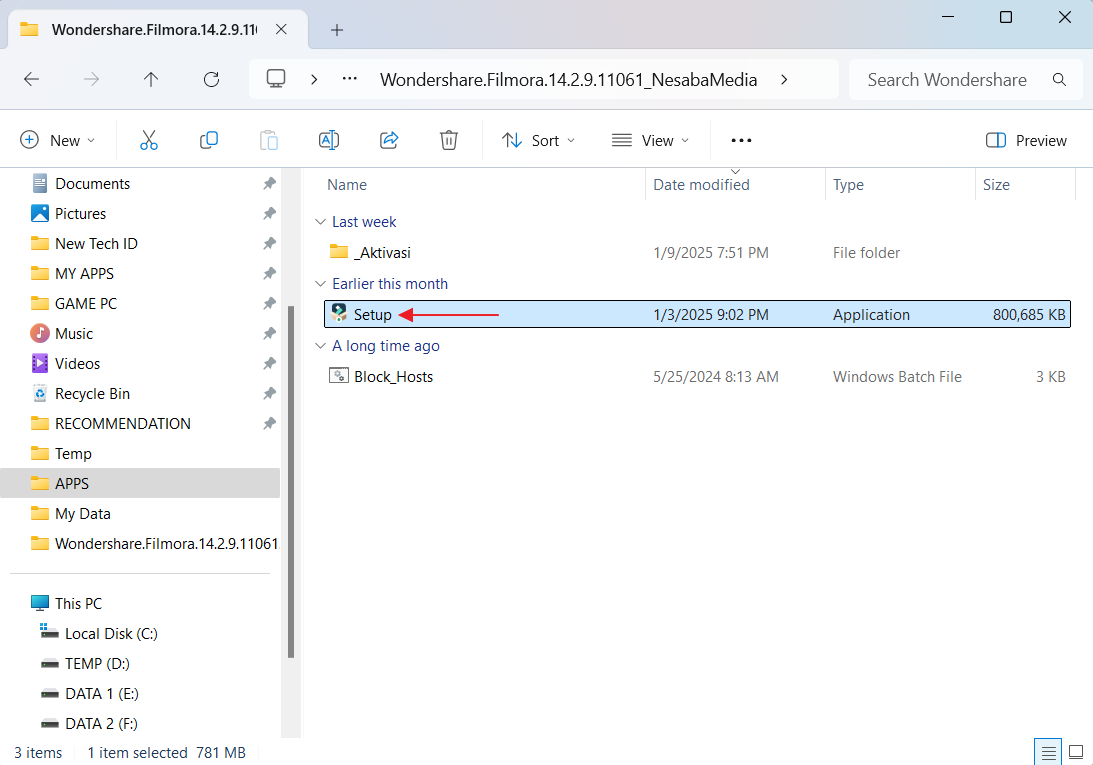Switch to details view in status bar
1093x765 pixels.
[x=1047, y=752]
